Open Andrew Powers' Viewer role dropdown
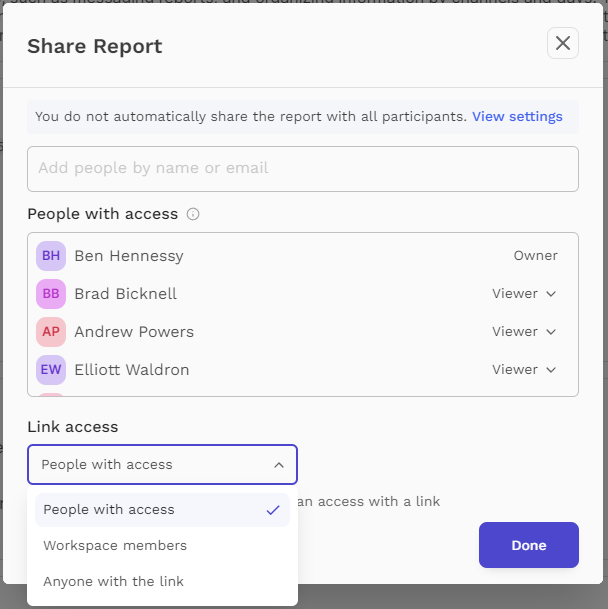Screen dimensions: 608x609 524,332
